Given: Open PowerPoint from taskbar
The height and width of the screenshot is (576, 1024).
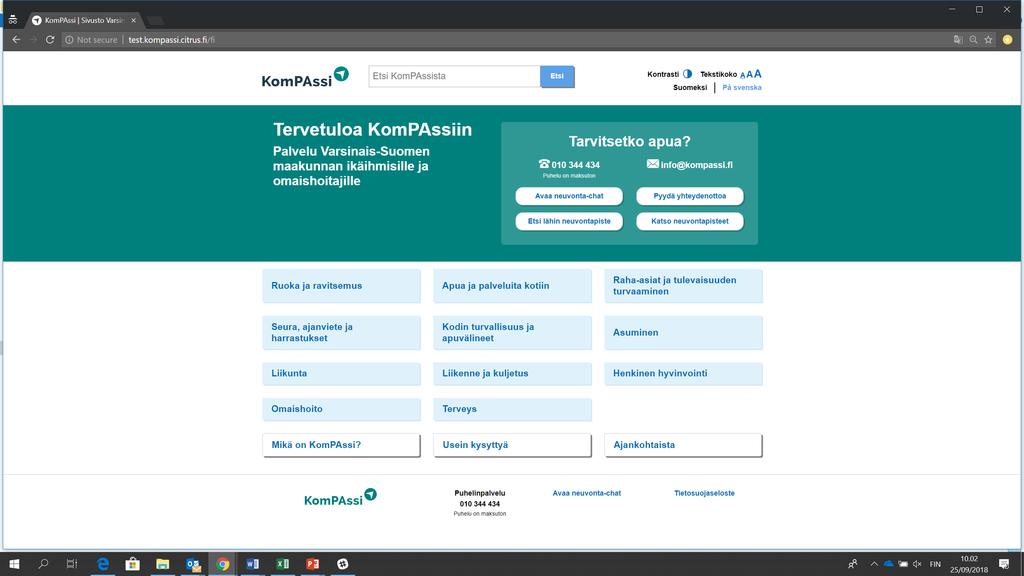Looking at the screenshot, I should pyautogui.click(x=313, y=564).
